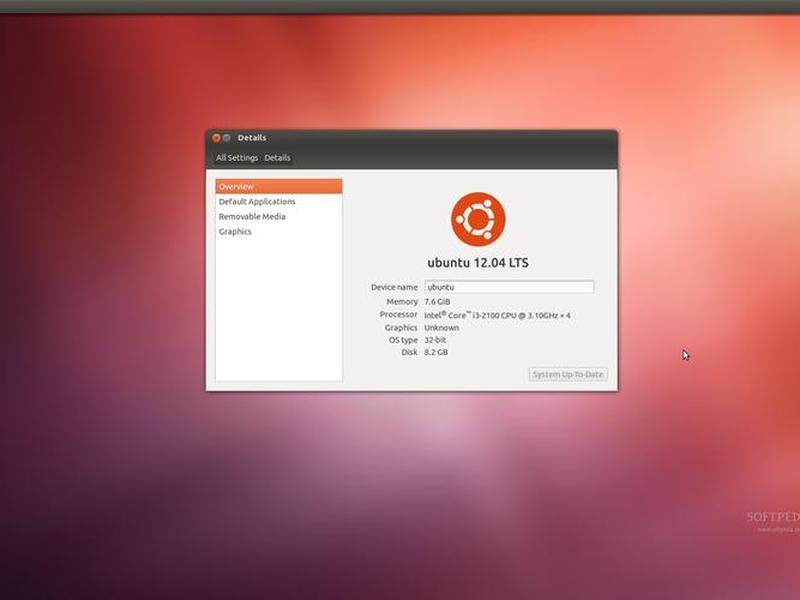Image resolution: width=800 pixels, height=600 pixels.
Task: Click the Details breadcrumb button
Action: coord(277,158)
